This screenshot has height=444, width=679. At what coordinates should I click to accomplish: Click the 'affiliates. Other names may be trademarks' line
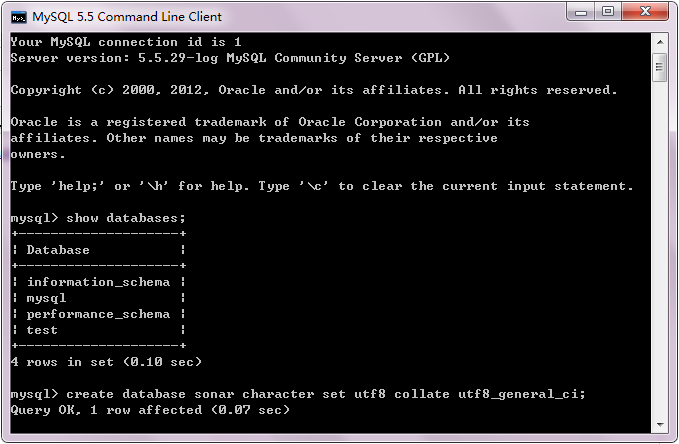[254, 138]
